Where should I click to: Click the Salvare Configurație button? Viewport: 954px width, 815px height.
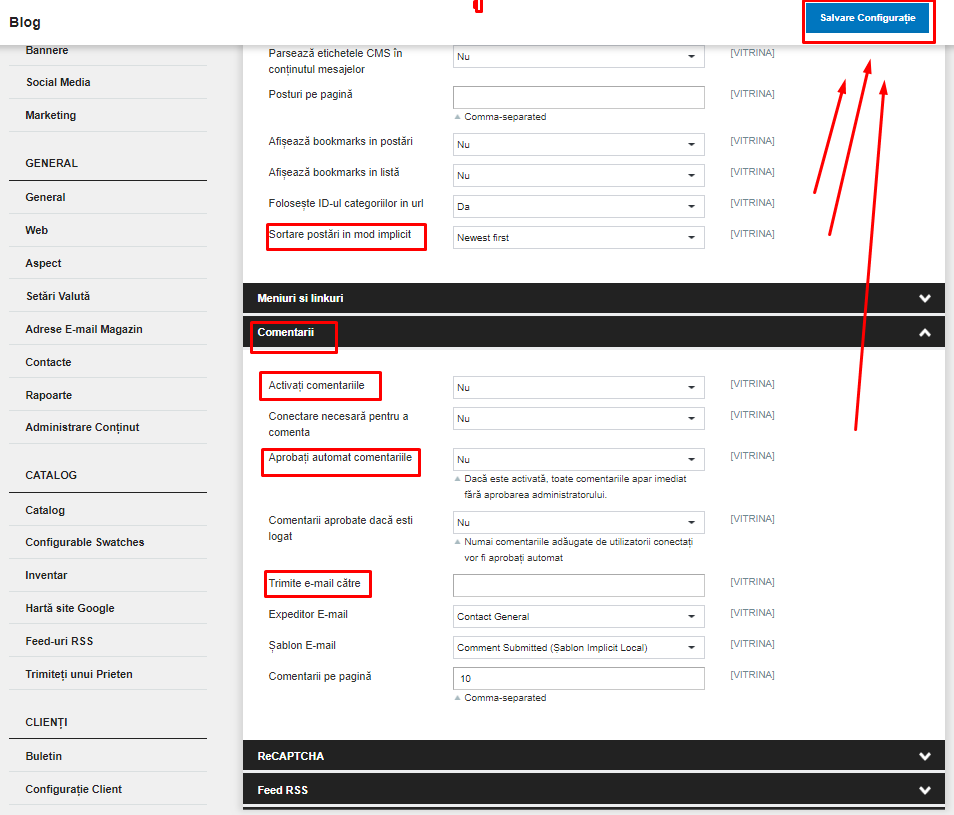pyautogui.click(x=867, y=18)
